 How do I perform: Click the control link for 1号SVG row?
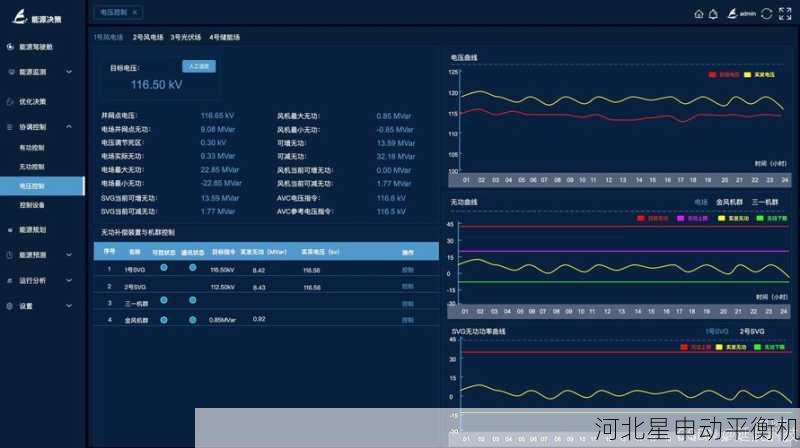[407, 270]
